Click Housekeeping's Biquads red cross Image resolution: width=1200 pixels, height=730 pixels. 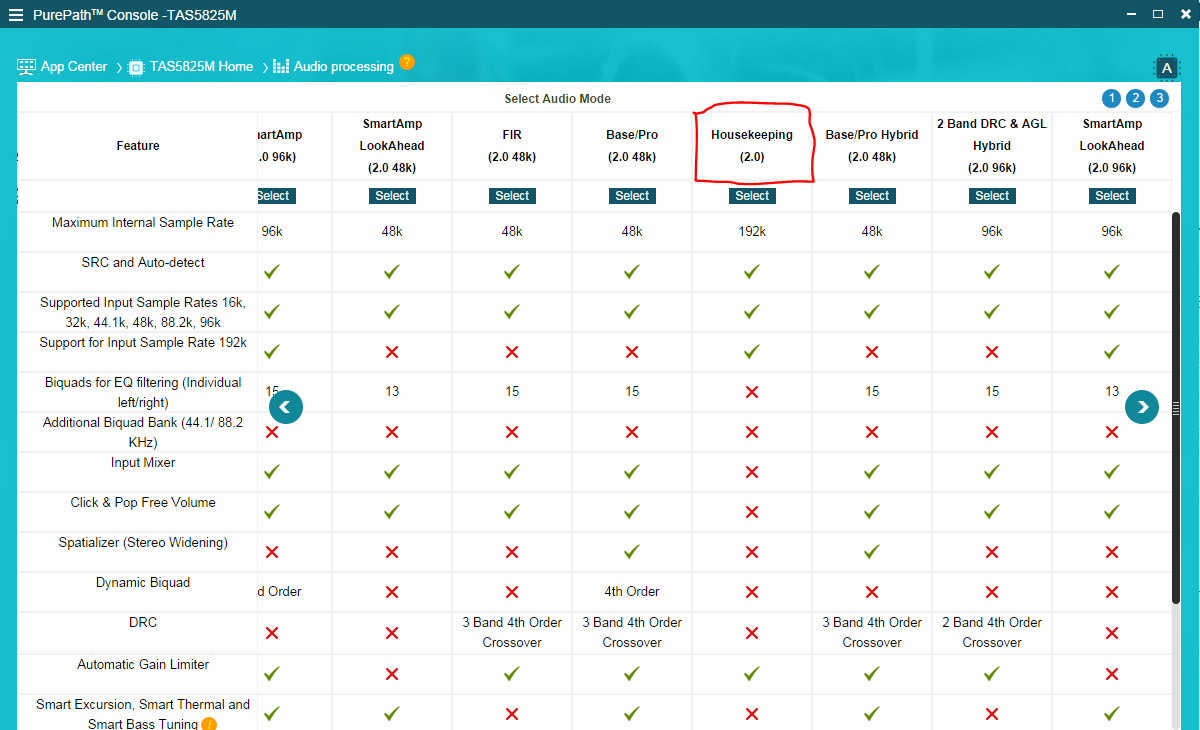point(752,392)
